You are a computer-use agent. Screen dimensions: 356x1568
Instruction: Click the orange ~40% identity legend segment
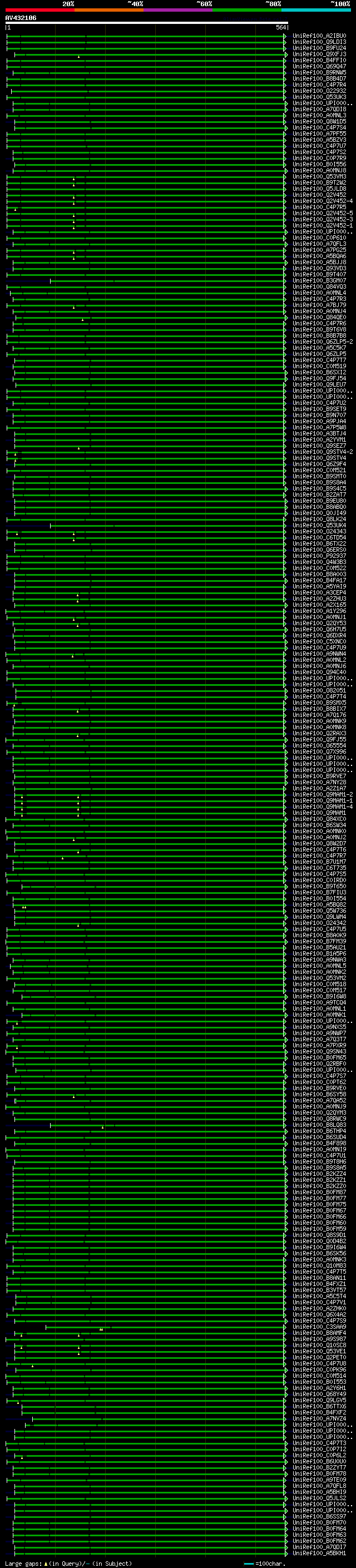pos(110,10)
